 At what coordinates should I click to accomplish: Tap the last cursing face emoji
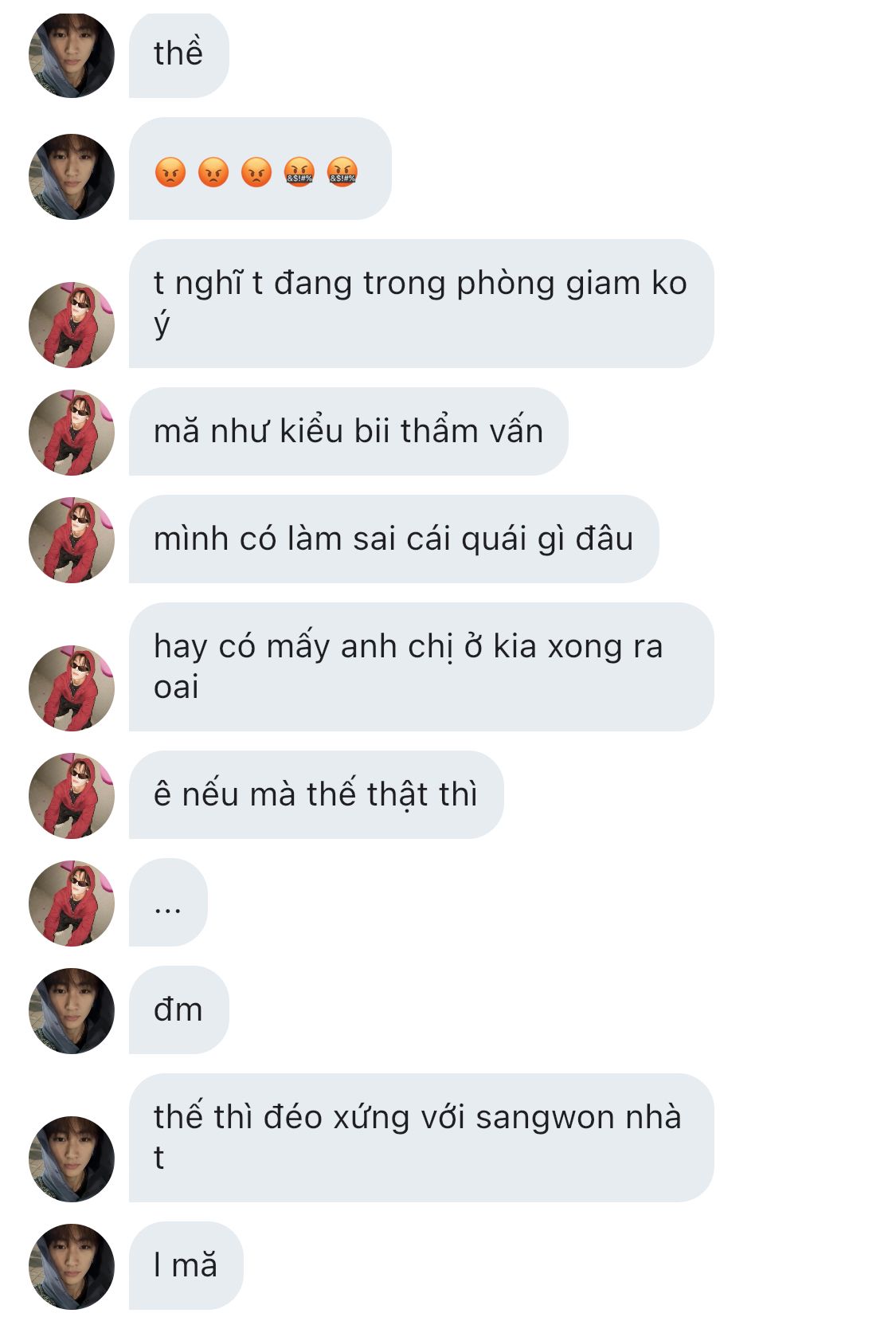342,172
